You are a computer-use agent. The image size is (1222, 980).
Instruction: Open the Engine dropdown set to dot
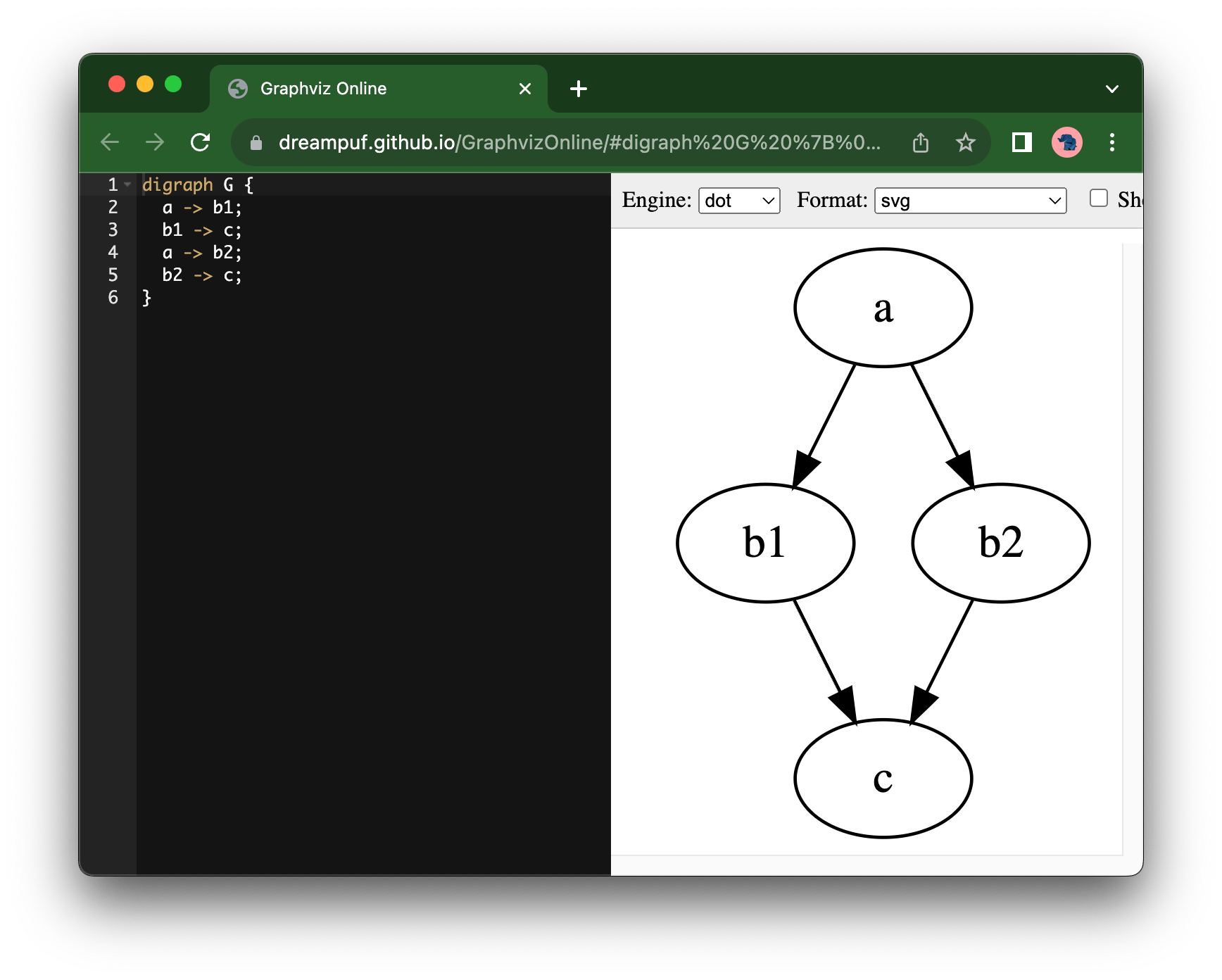(738, 201)
